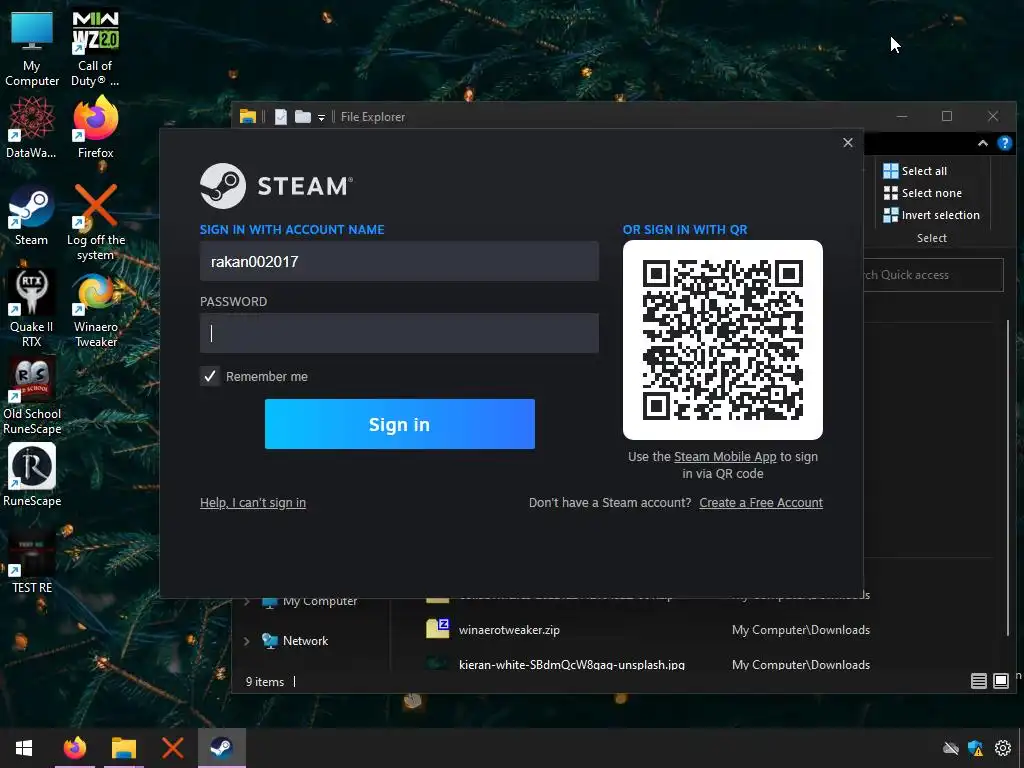Click properties icon in Explorer title bar

281,117
